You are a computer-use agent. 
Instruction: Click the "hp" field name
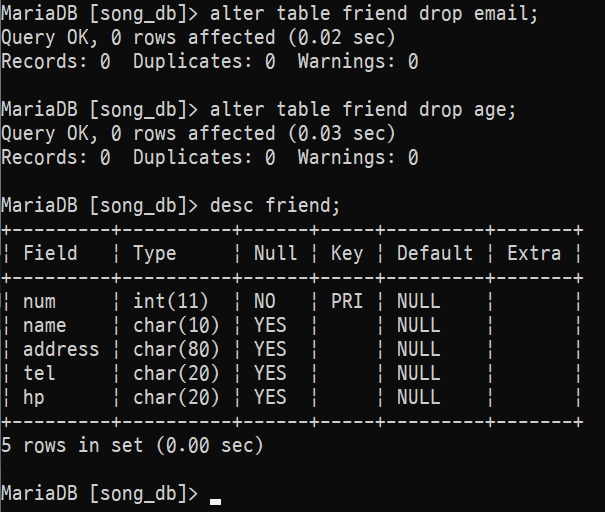34,397
